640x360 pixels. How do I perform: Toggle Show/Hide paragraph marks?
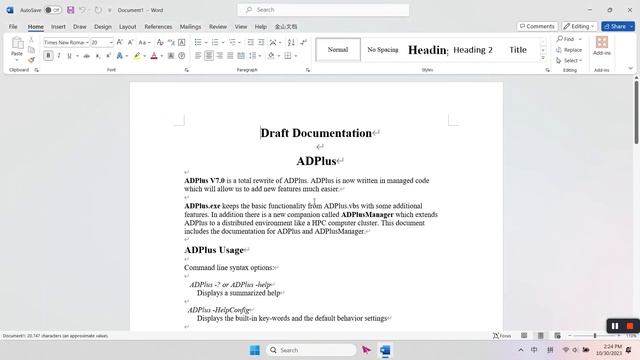click(303, 42)
